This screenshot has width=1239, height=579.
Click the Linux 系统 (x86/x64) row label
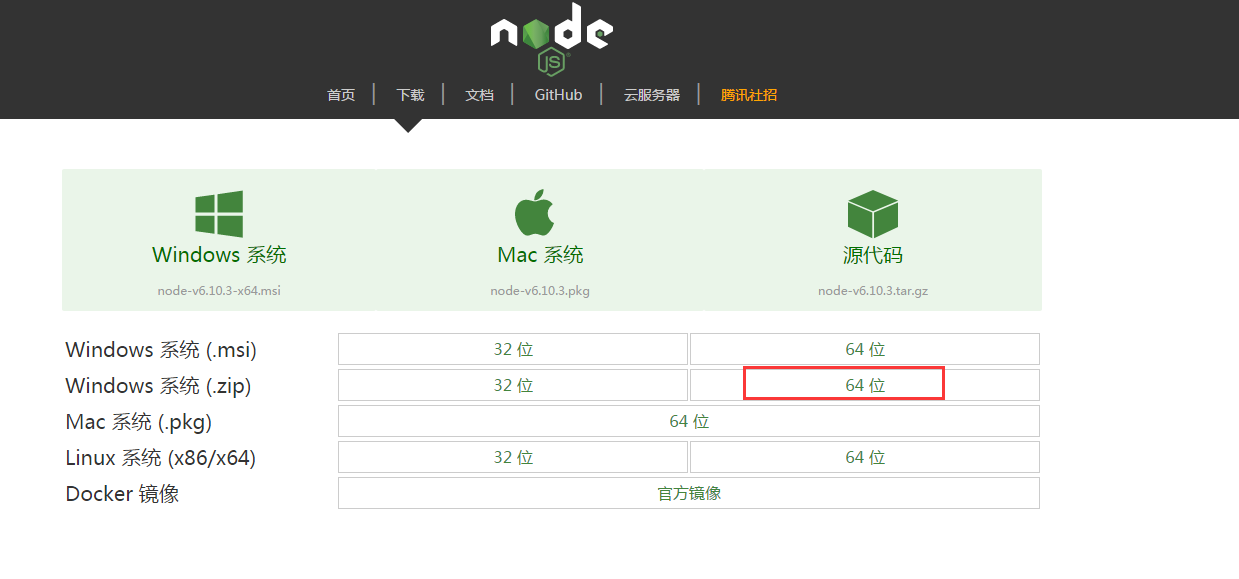click(161, 458)
